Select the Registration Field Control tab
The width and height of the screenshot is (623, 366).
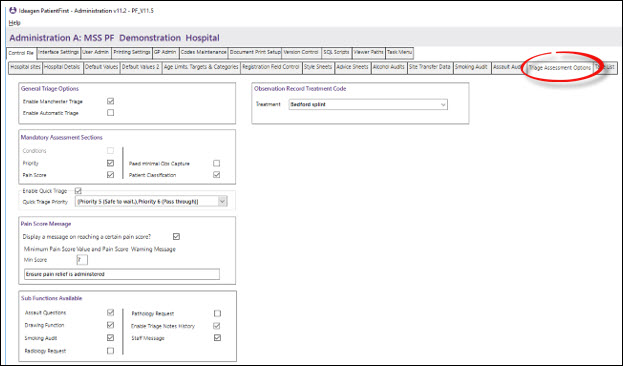(x=271, y=68)
